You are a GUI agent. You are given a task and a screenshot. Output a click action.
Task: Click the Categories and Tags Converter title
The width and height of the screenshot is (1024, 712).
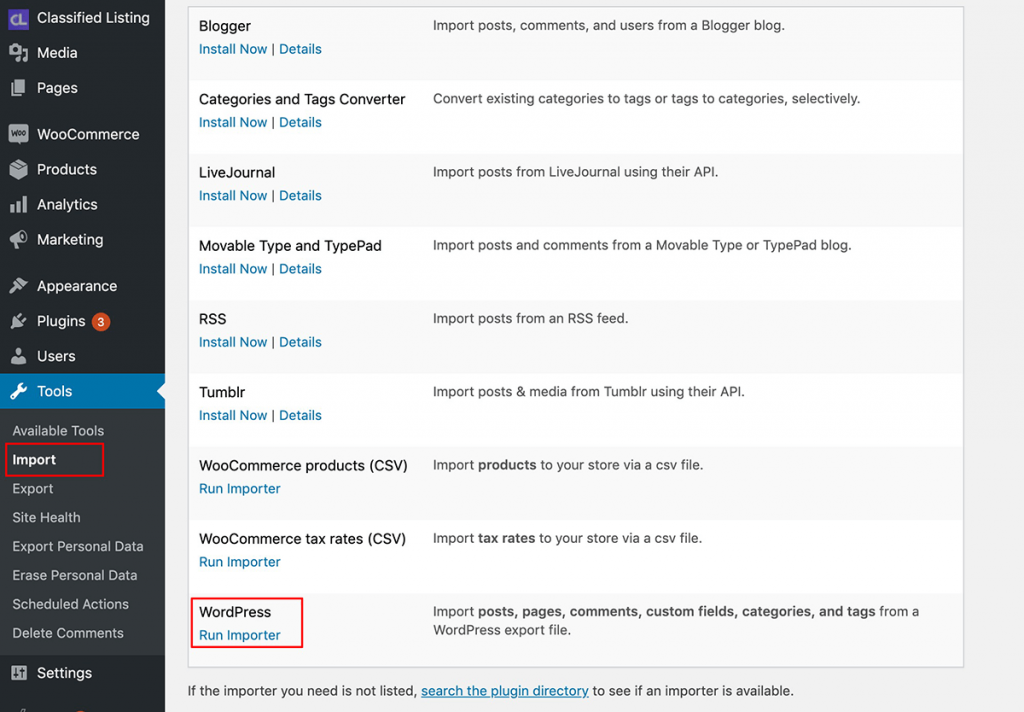(x=302, y=99)
